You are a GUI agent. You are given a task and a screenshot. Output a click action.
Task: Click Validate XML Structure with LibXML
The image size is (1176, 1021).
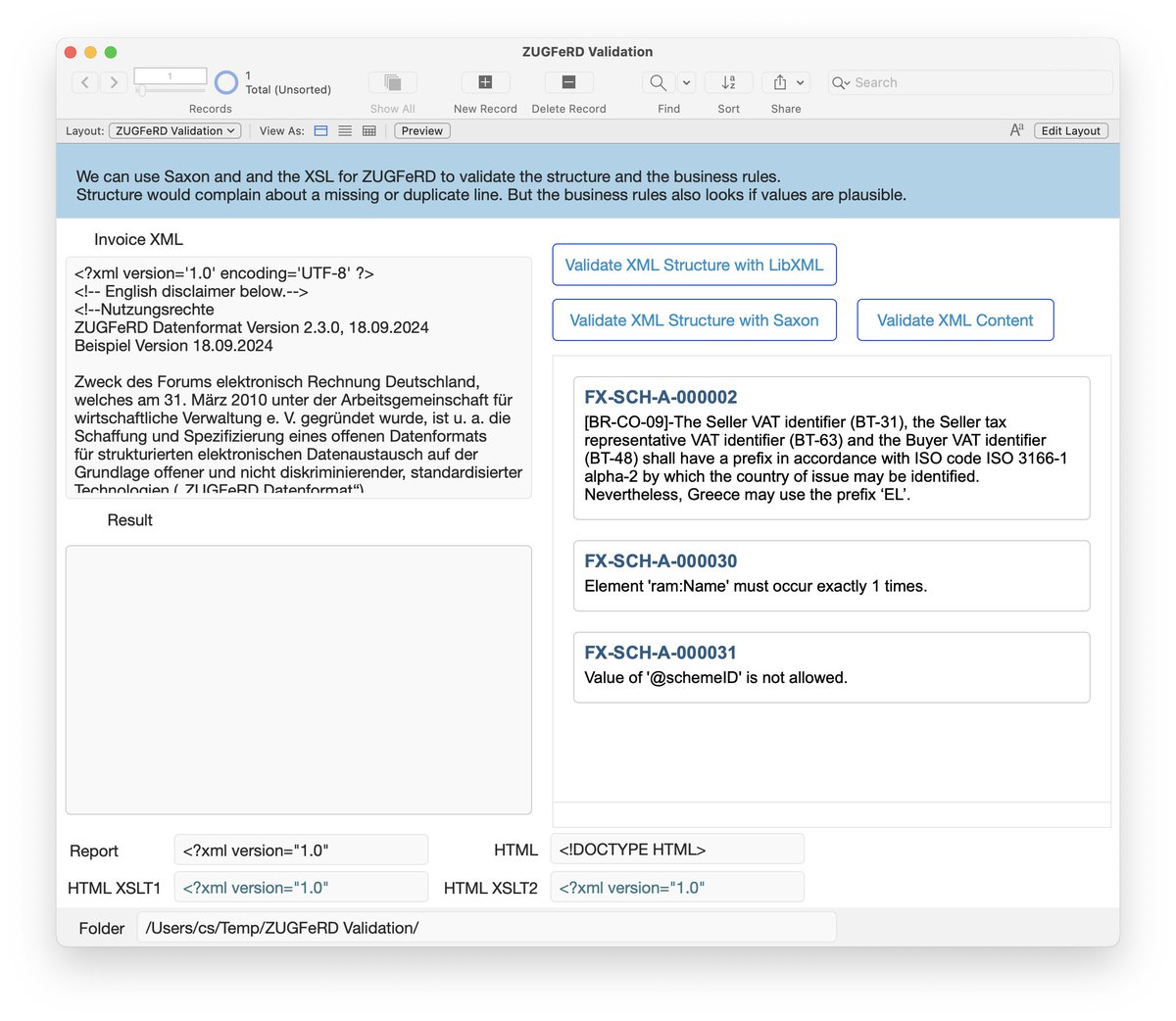694,265
